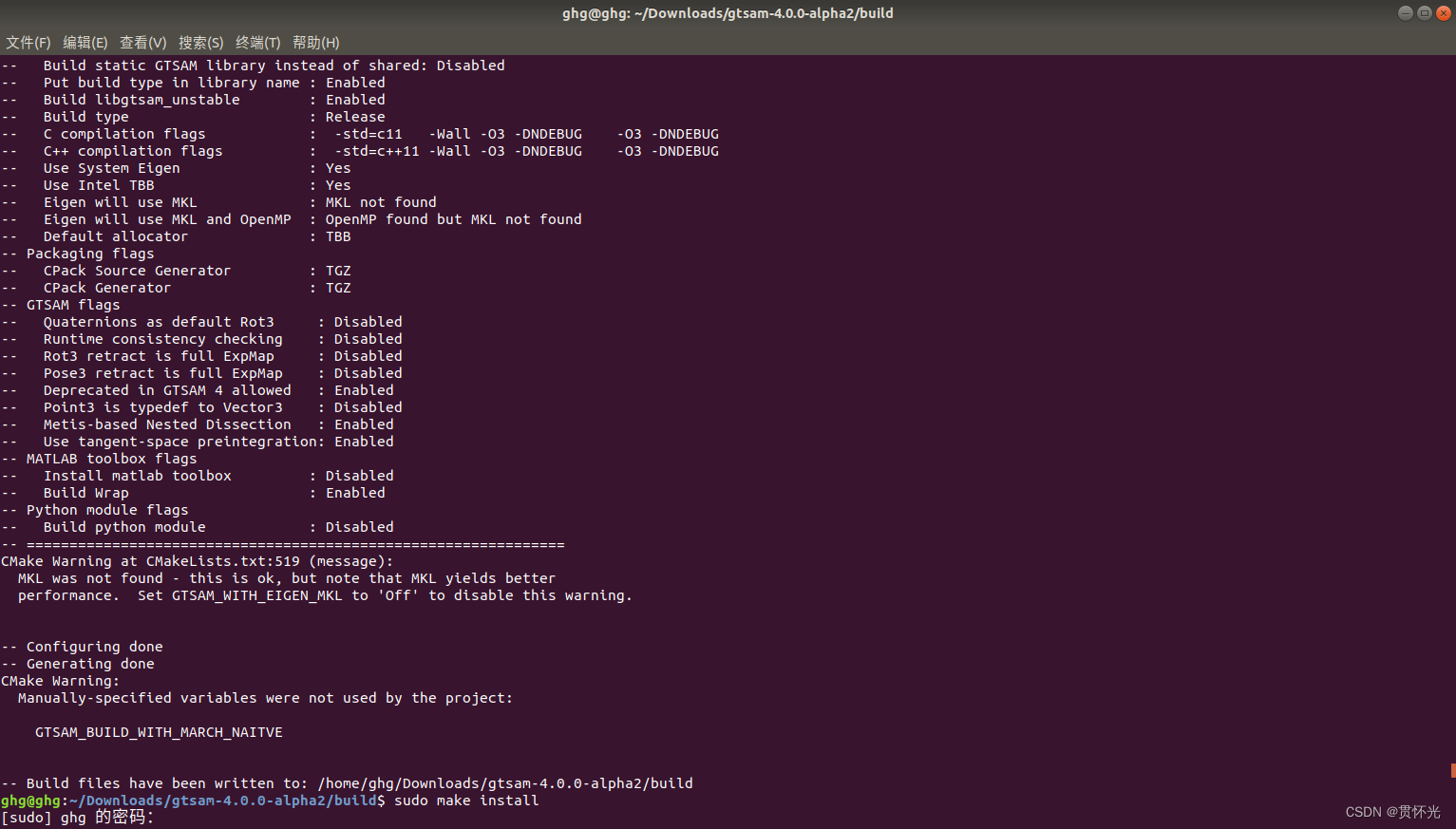Screen dimensions: 1456x829
Task: Click the [sudo] password prompt line
Action: click(x=77, y=818)
